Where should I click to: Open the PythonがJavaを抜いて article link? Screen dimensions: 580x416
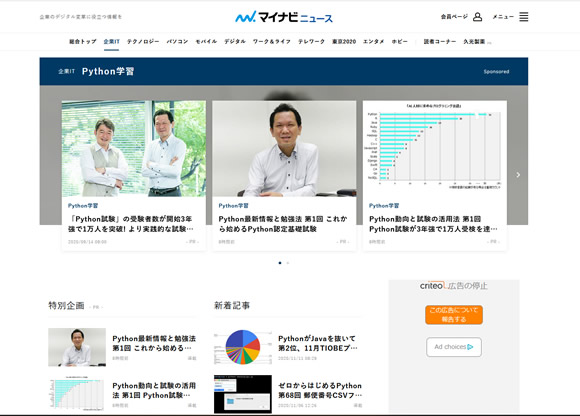(318, 343)
